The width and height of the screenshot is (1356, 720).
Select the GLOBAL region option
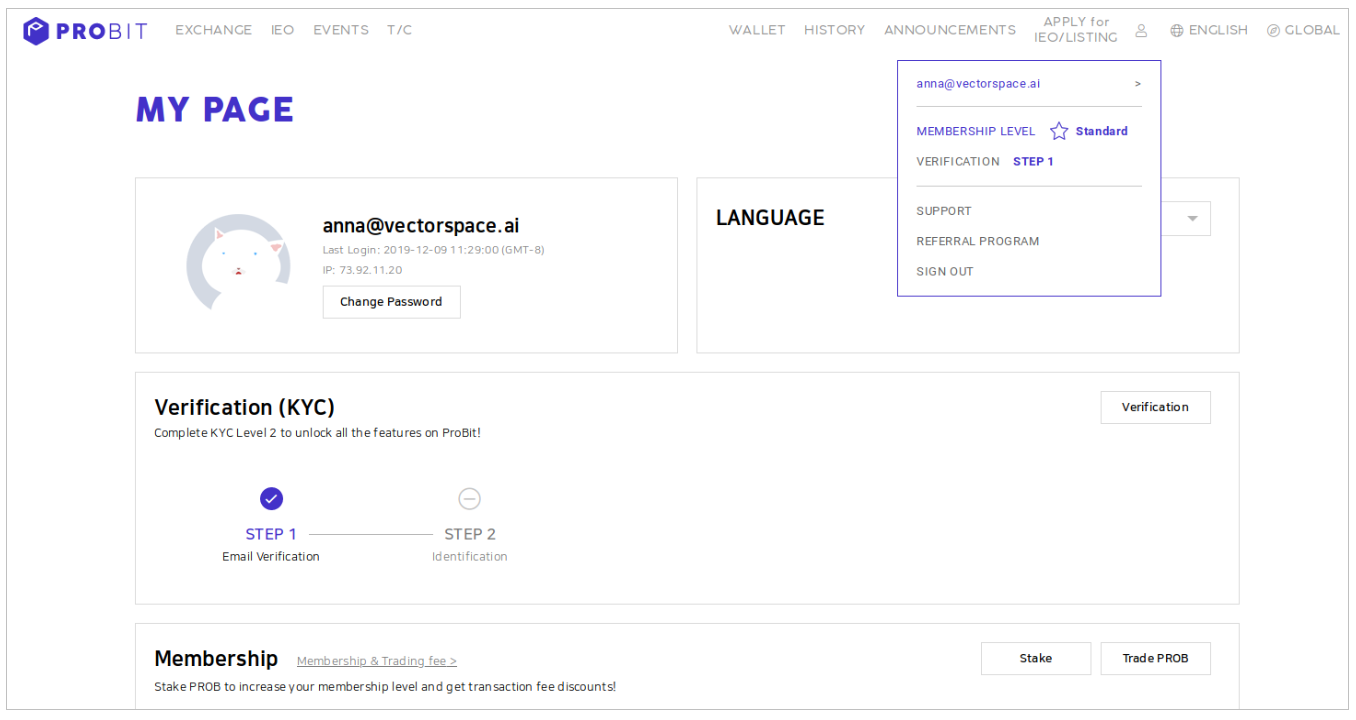point(1312,30)
